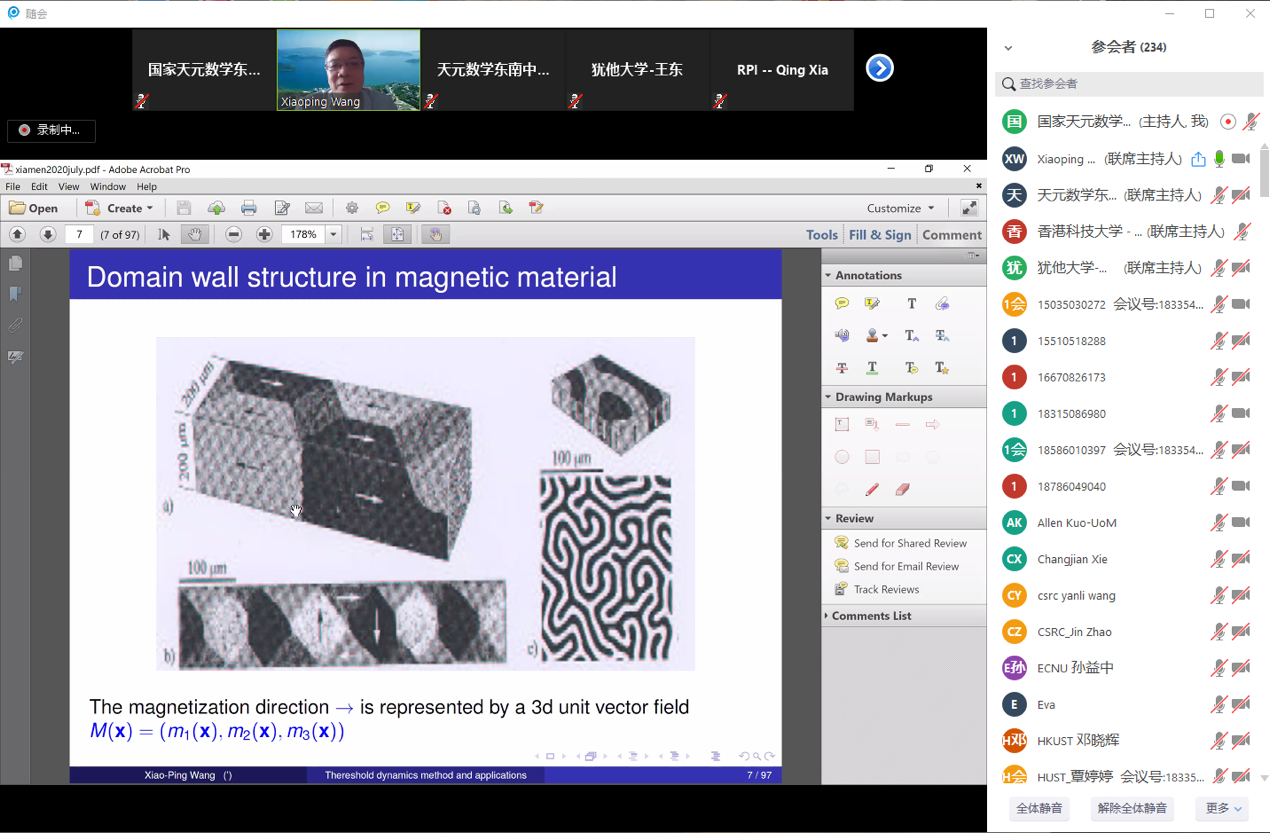Toggle microphone for Xiaoping co-host
The height and width of the screenshot is (833, 1270).
(1219, 159)
